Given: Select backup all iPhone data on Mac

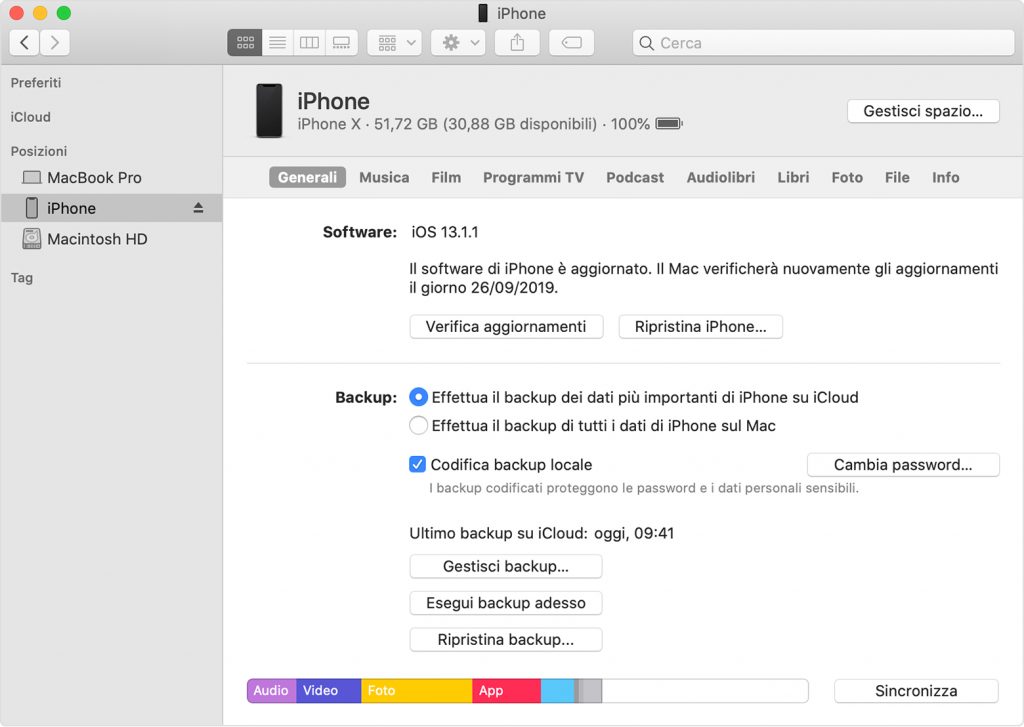Looking at the screenshot, I should click(x=419, y=425).
